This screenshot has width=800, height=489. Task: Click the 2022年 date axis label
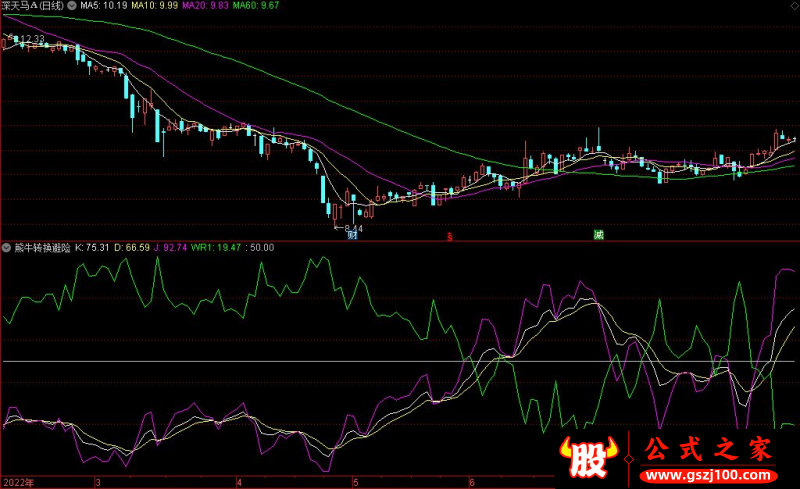click(x=17, y=482)
